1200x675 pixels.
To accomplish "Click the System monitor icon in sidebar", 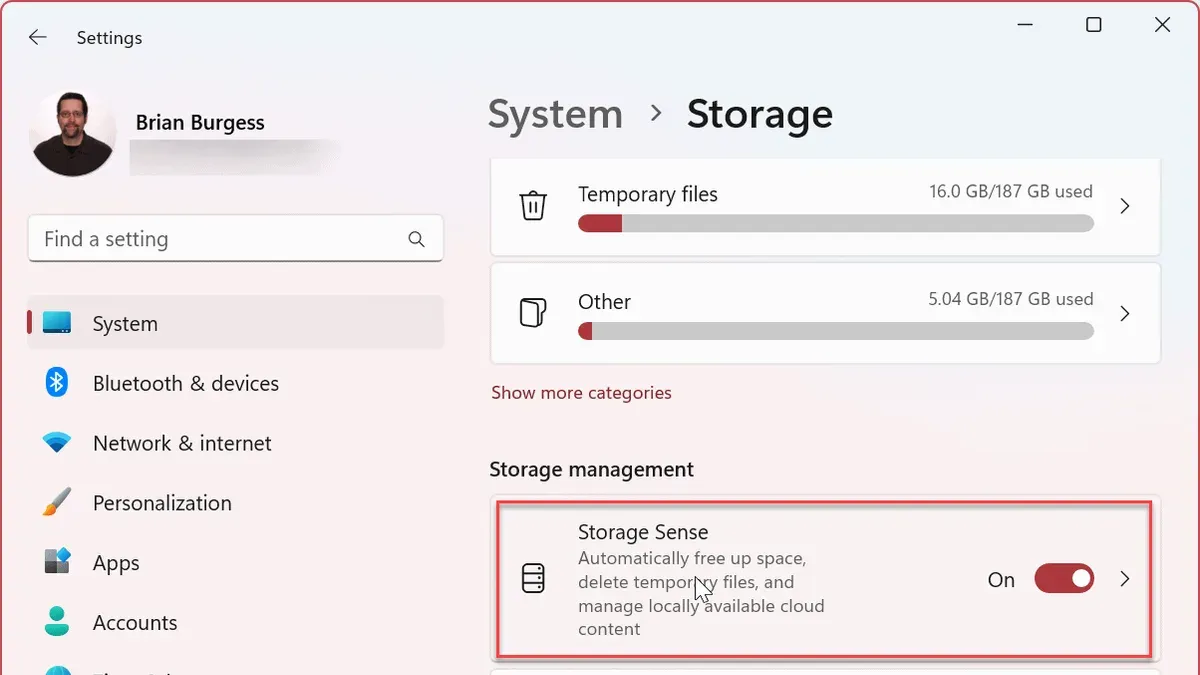I will point(57,322).
